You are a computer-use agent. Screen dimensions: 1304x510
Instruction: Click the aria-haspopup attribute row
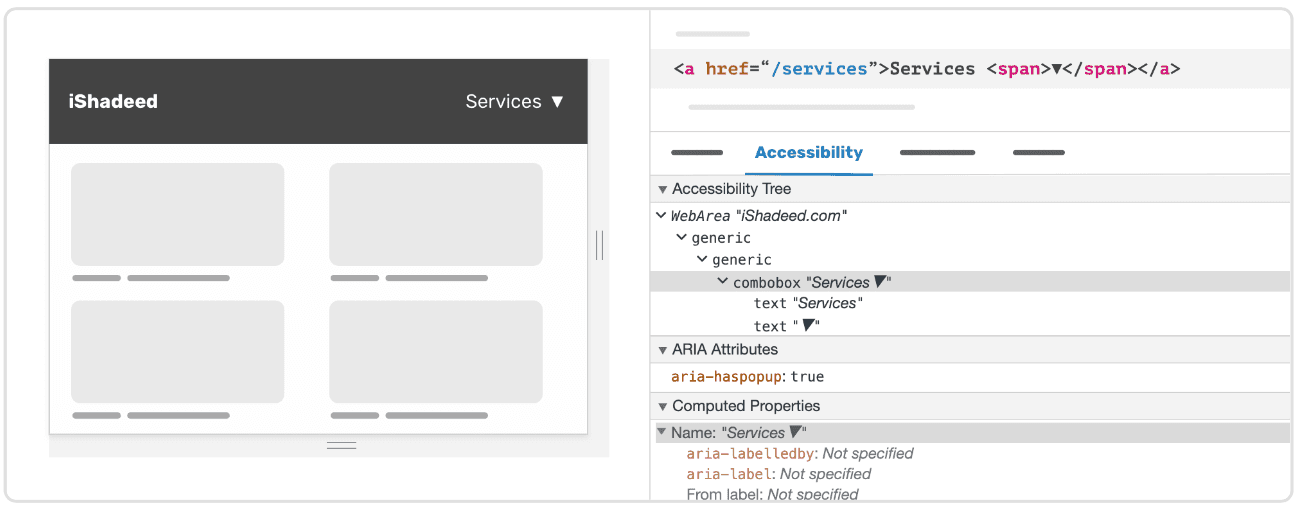pyautogui.click(x=747, y=377)
